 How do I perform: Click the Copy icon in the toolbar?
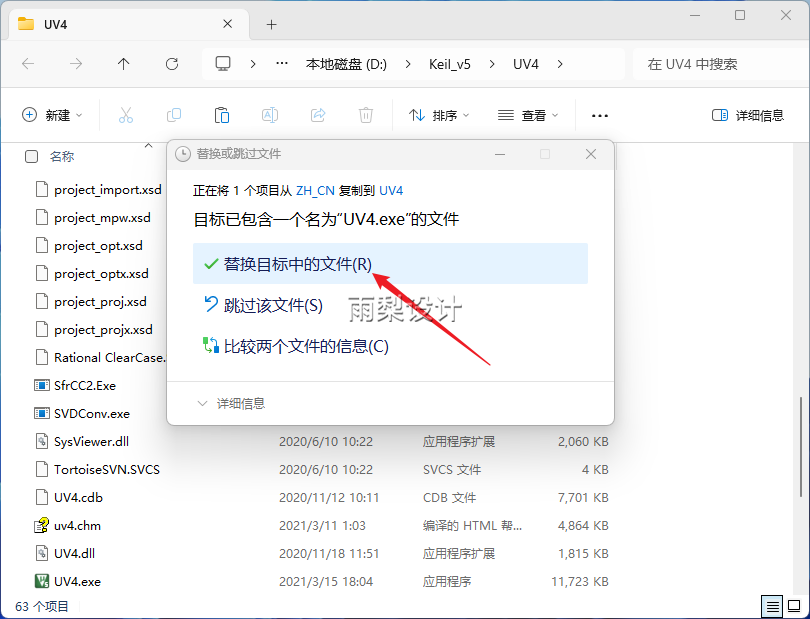point(172,115)
